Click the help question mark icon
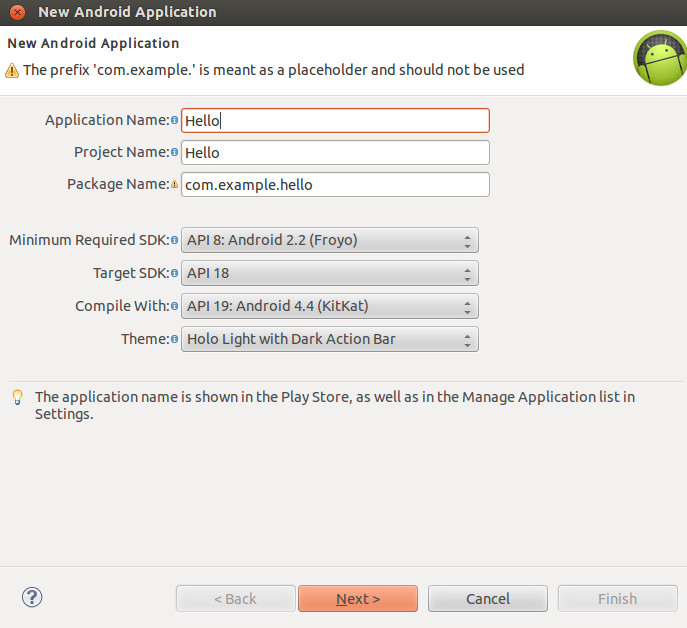Viewport: 687px width, 628px height. click(x=32, y=598)
